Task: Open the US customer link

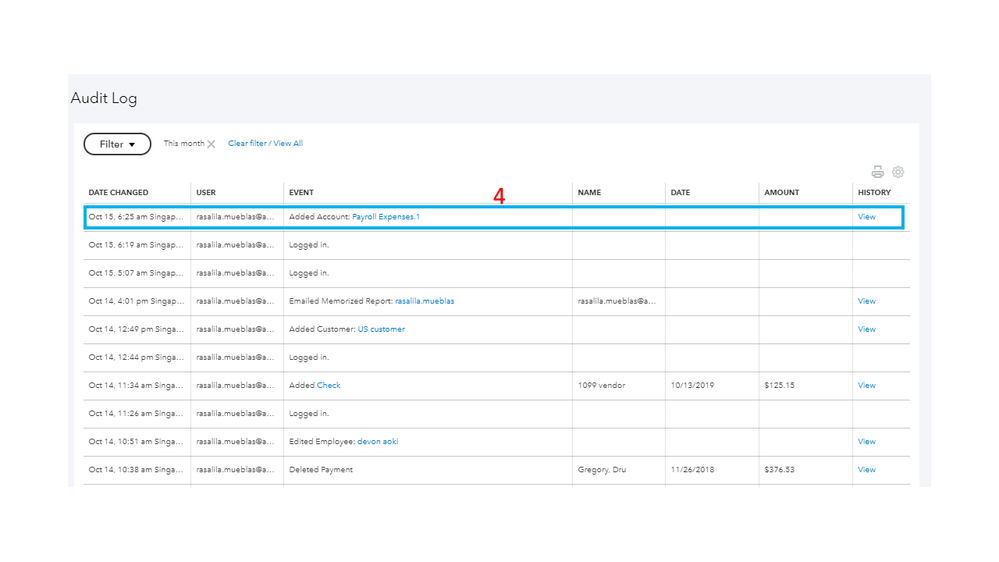Action: click(x=381, y=329)
